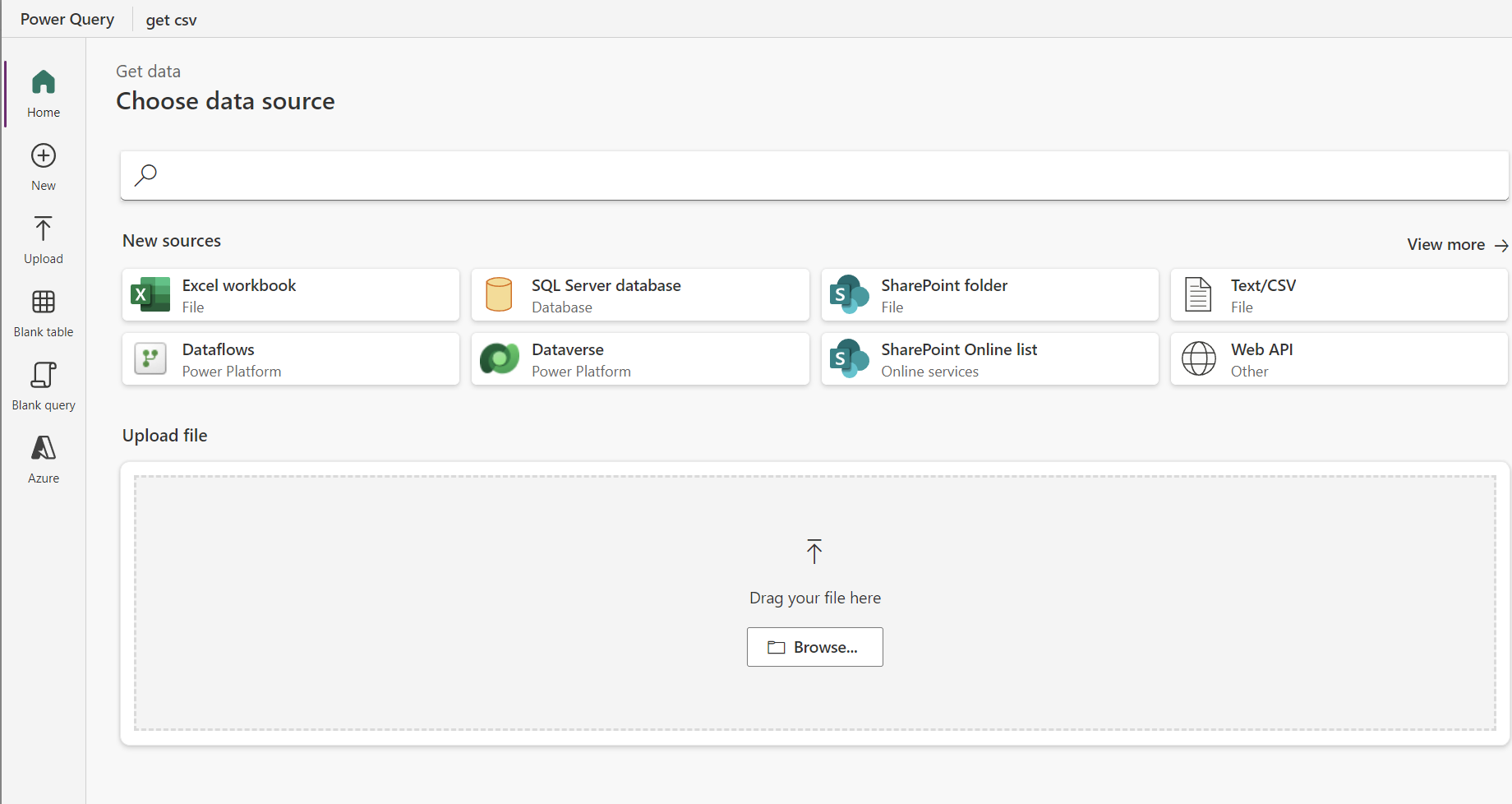Select the Text/CSV label
This screenshot has height=804, width=1512.
pos(1263,285)
